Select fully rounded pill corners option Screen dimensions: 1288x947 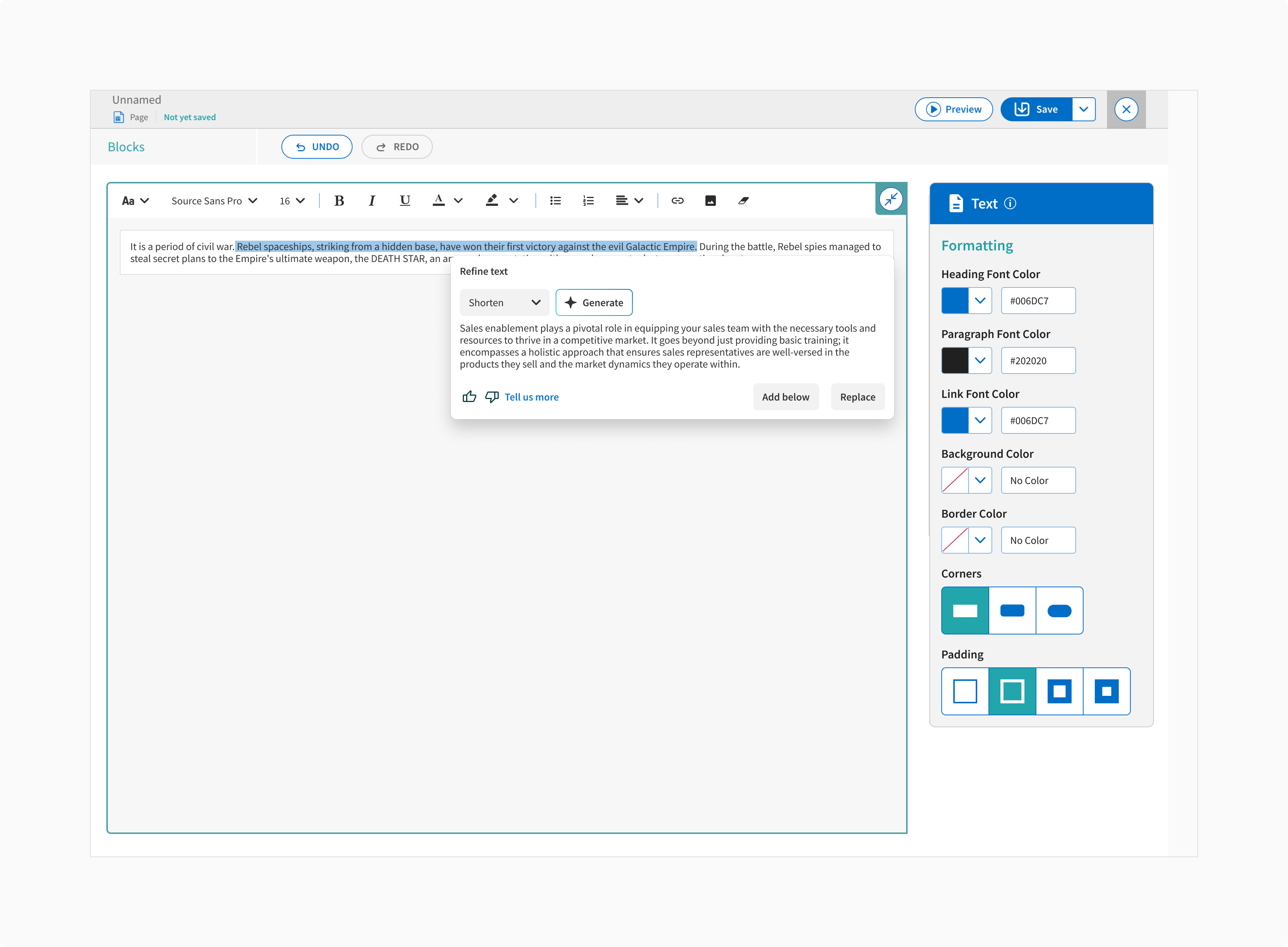click(x=1059, y=610)
